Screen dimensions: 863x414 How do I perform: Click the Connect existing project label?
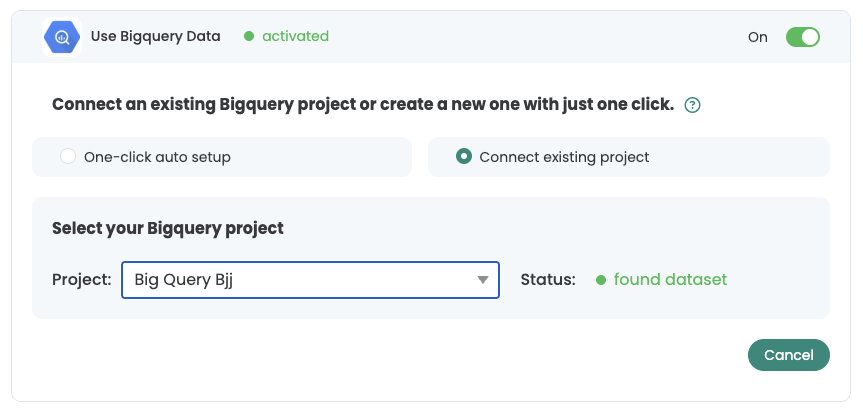point(564,157)
